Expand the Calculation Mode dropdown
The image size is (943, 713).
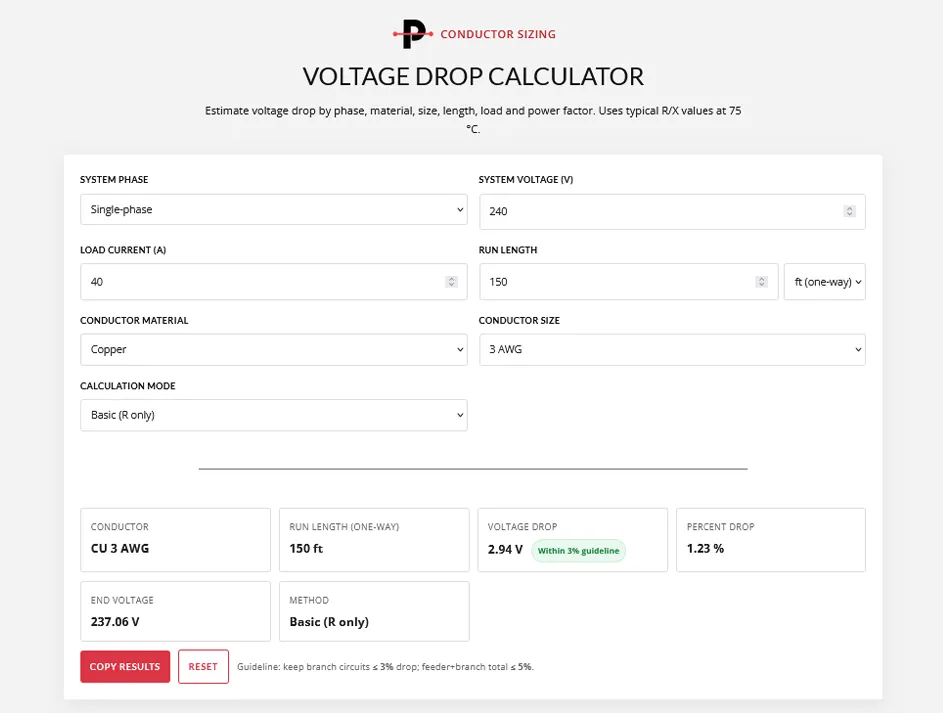[274, 415]
